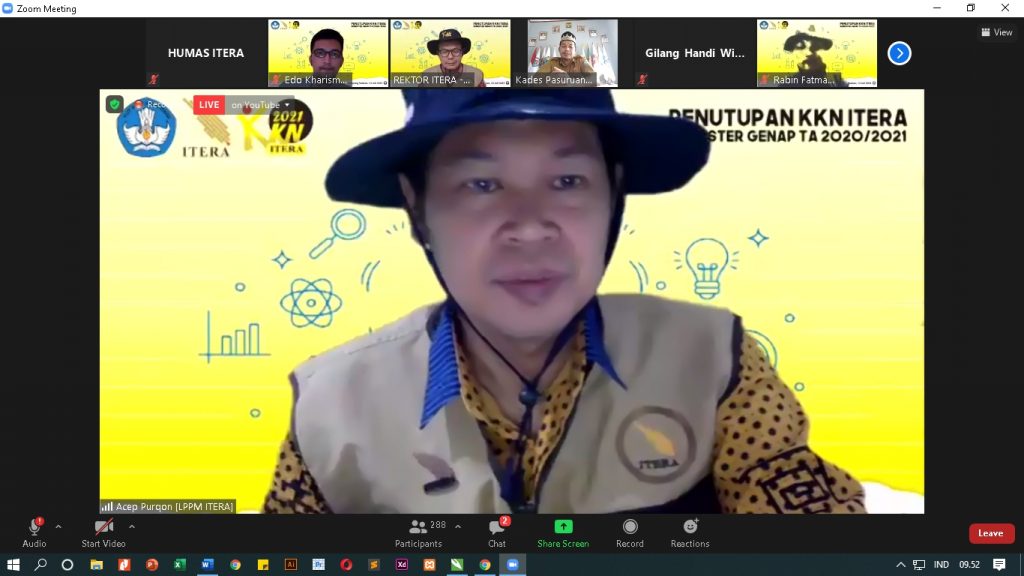Open the Windows Start menu
The image size is (1024, 576).
click(x=12, y=564)
